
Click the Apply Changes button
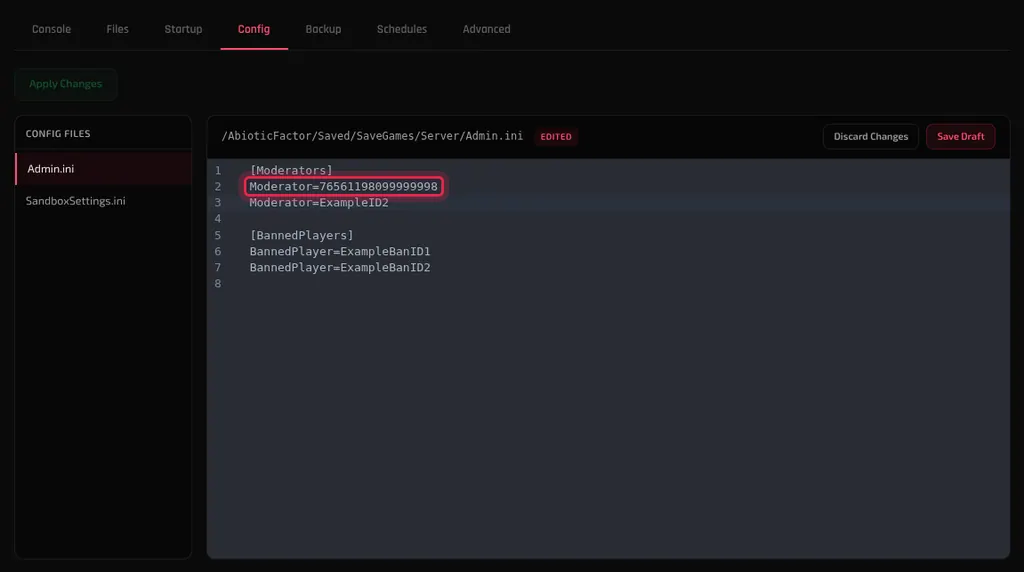(x=66, y=84)
